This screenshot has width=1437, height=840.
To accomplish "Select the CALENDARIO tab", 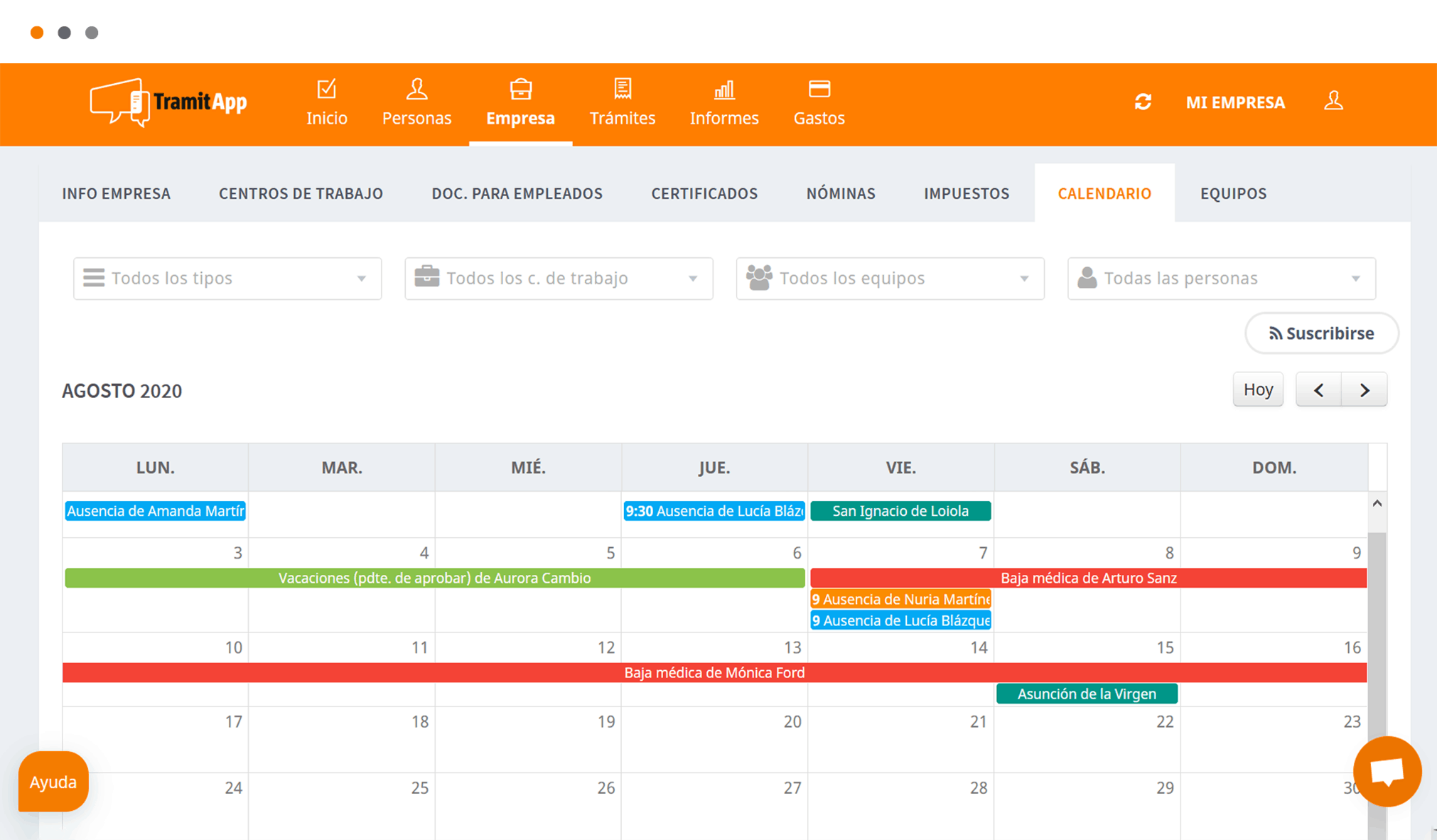I will coord(1104,193).
